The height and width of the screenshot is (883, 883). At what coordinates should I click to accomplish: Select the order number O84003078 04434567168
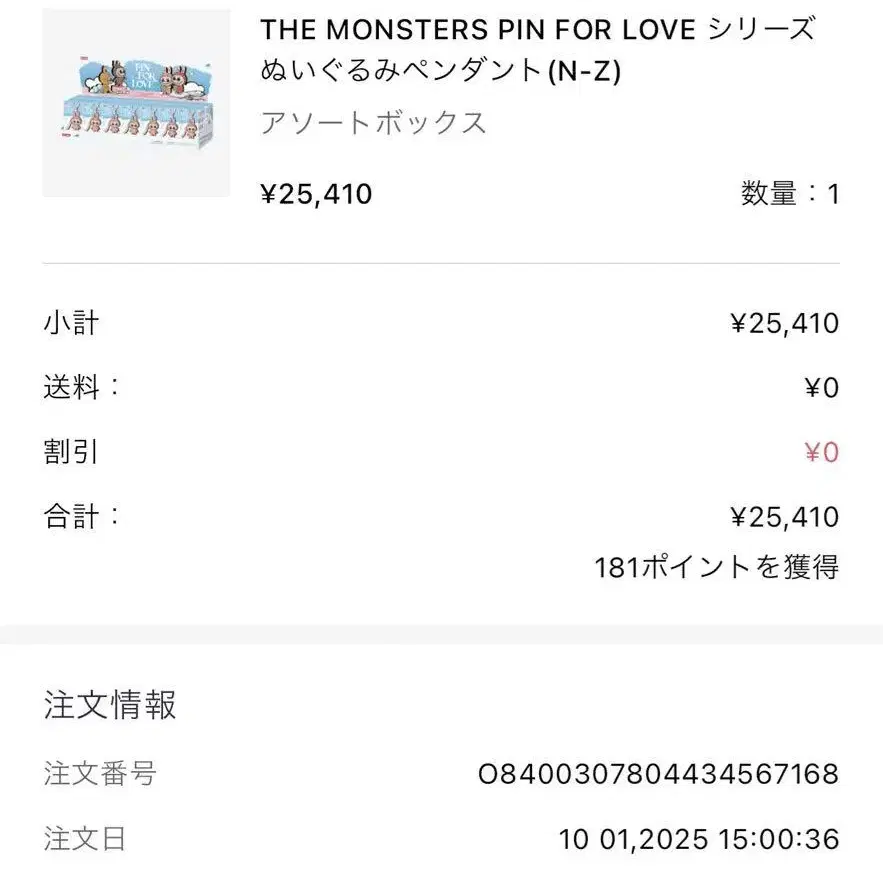pos(658,774)
